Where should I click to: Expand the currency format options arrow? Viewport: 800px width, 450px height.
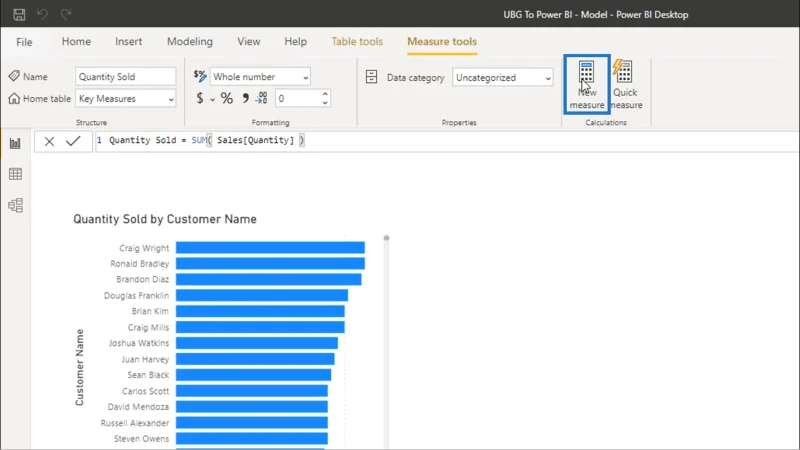212,99
